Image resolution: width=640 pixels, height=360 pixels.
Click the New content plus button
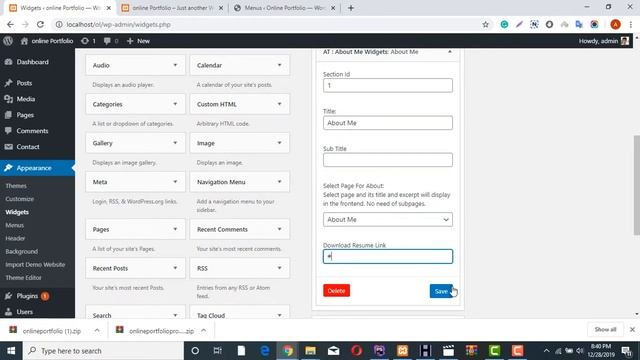(x=138, y=41)
